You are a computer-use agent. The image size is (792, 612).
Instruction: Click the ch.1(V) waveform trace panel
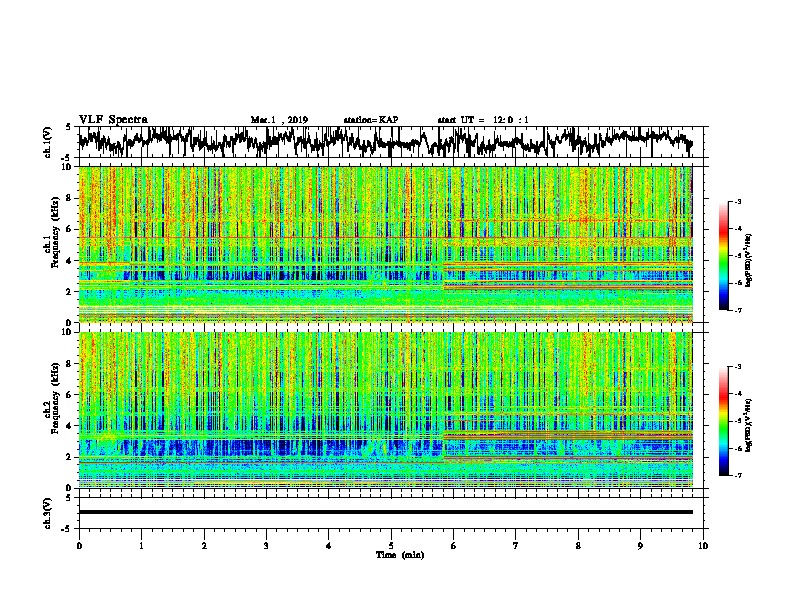[391, 142]
